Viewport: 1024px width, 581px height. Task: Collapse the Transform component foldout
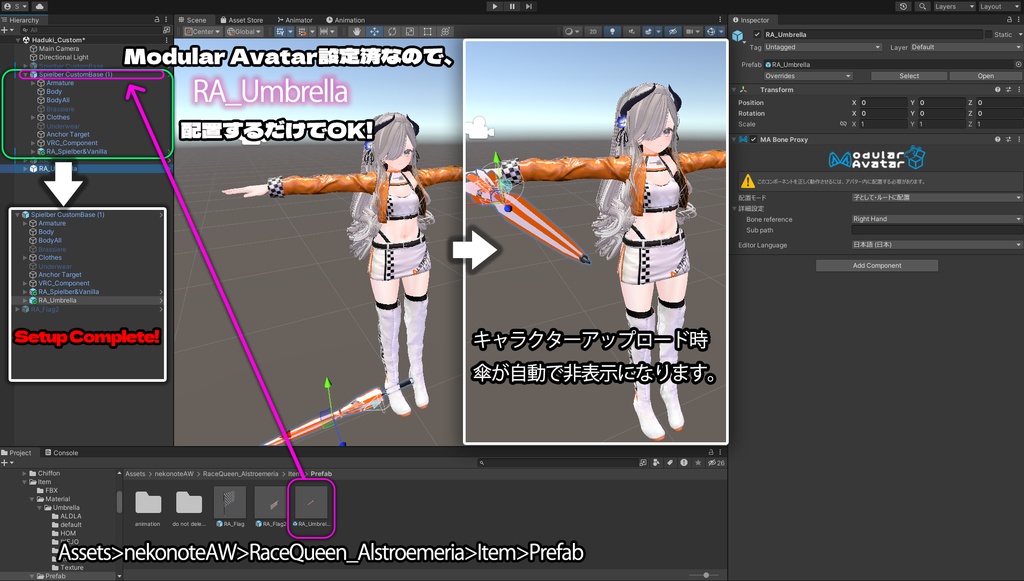click(735, 90)
